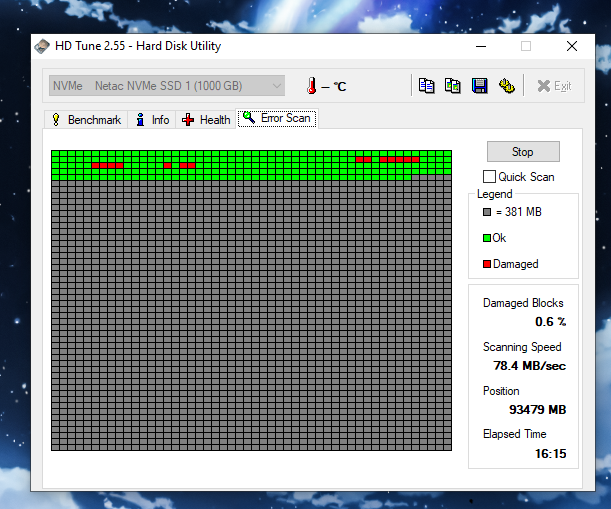Click the green Ok legend swatch

tap(487, 238)
